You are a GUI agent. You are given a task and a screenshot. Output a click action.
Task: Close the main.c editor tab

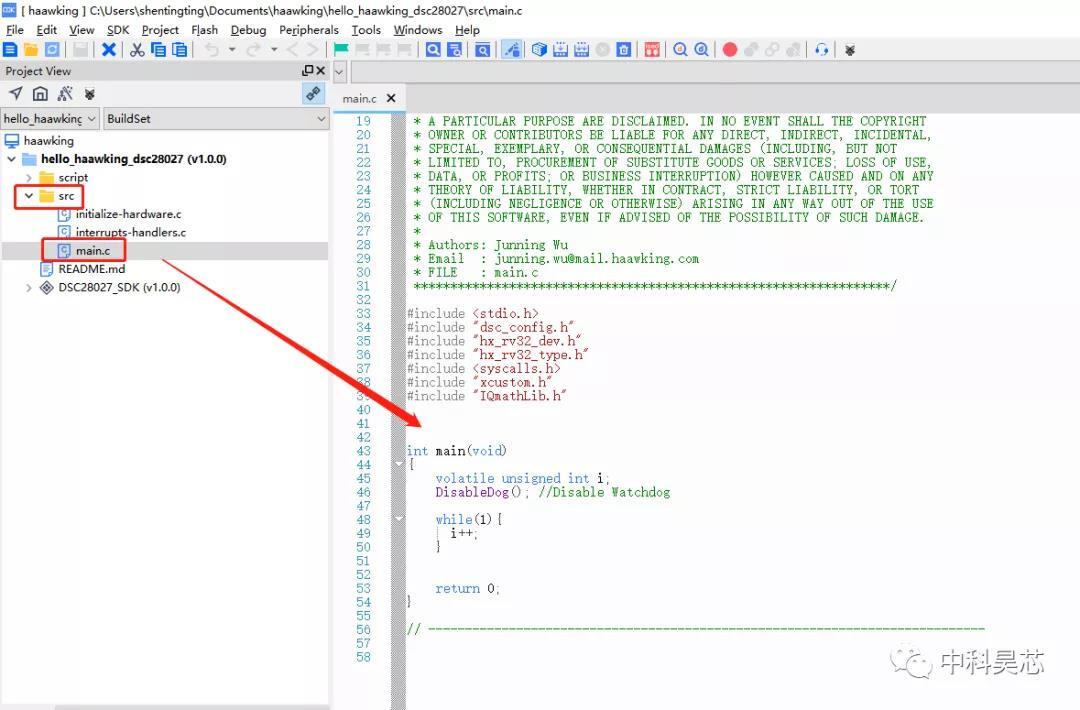(391, 98)
